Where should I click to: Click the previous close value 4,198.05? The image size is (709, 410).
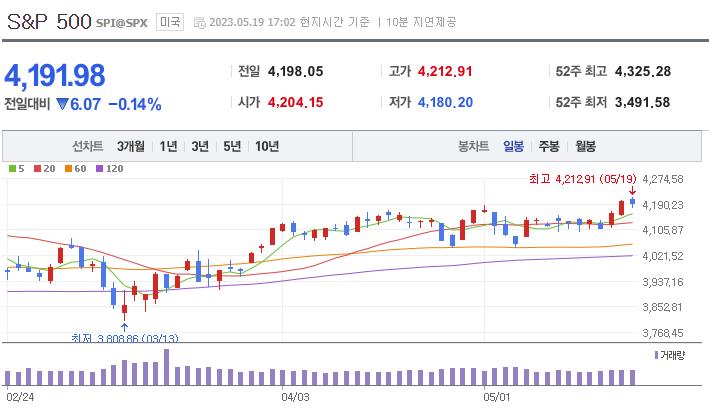[x=295, y=71]
